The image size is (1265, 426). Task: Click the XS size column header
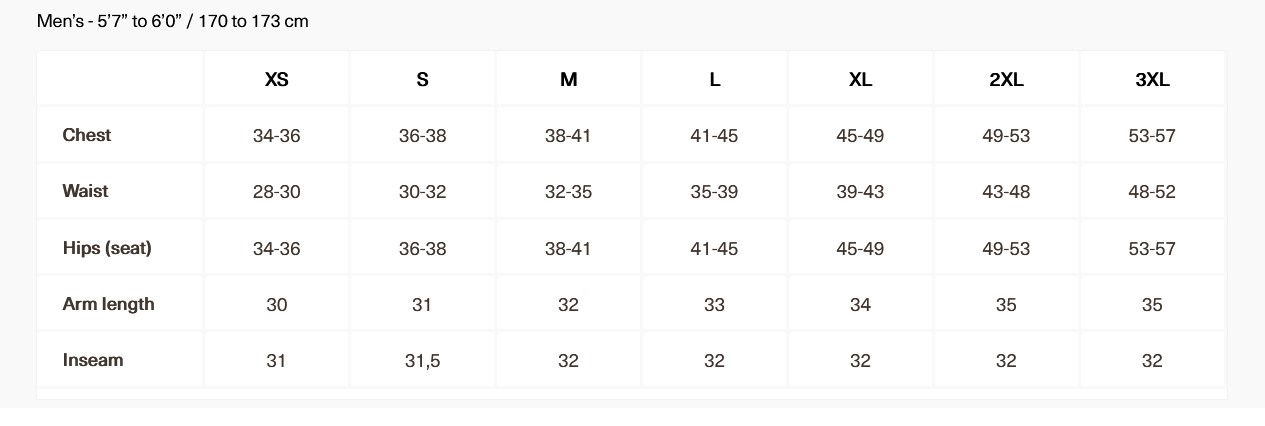277,80
